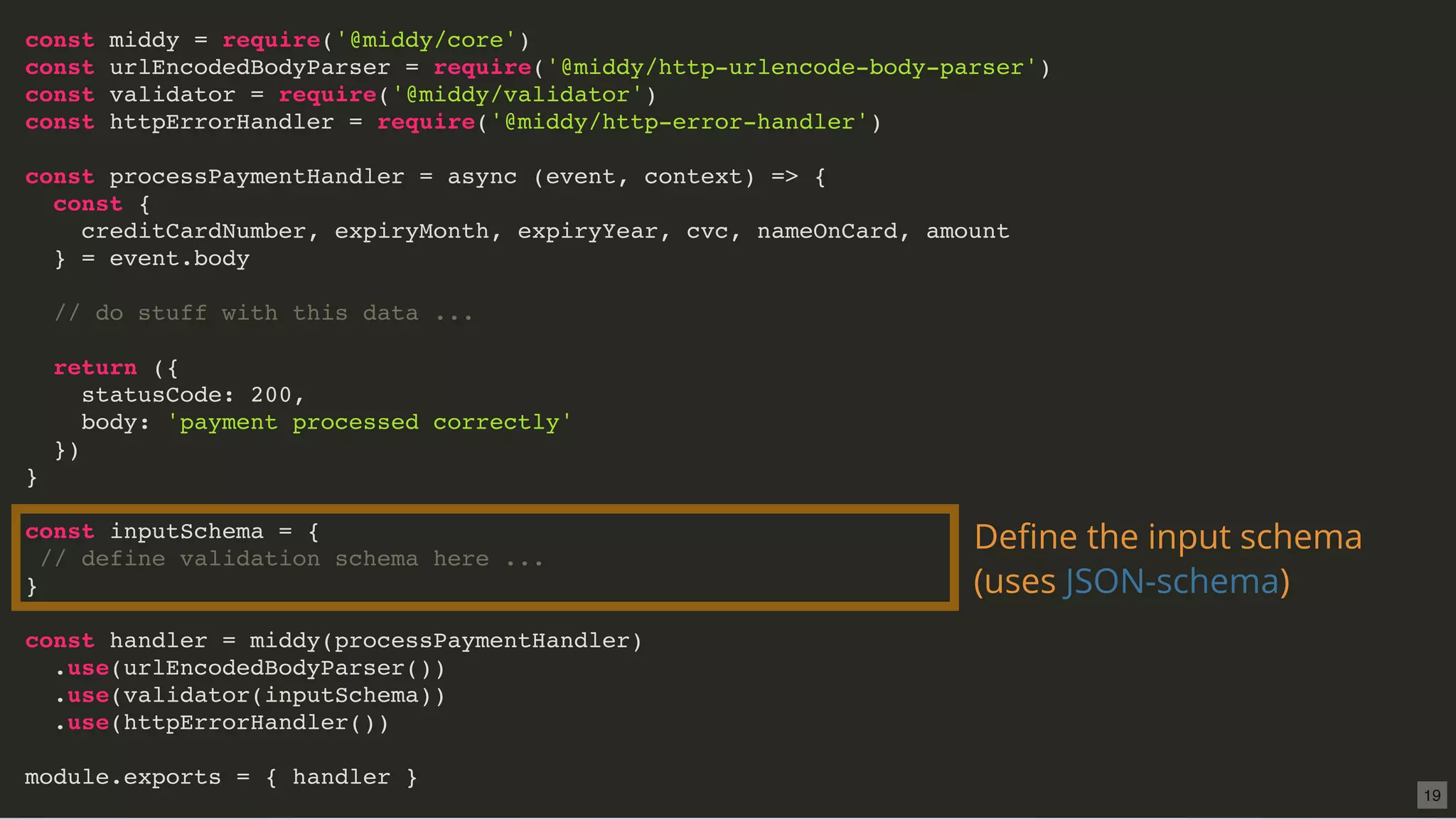This screenshot has width=1456, height=819.
Task: Click the .use(urlEncodedBodyParser()) line
Action: tap(250, 669)
